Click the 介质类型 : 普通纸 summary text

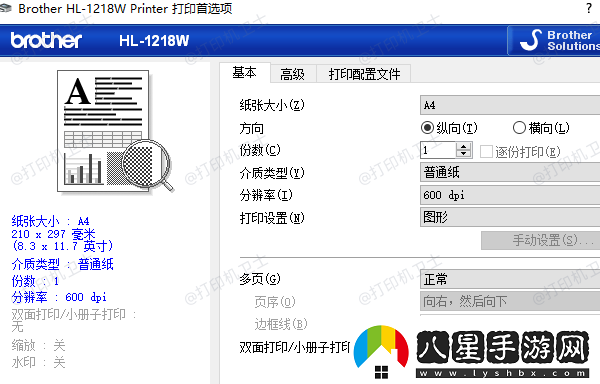(x=62, y=264)
